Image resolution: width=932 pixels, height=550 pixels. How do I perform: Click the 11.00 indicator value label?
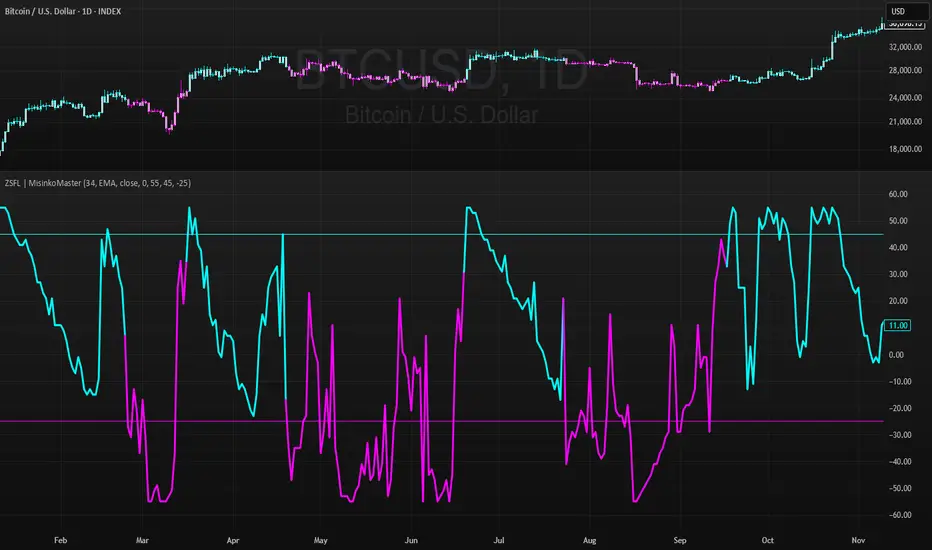[x=898, y=325]
